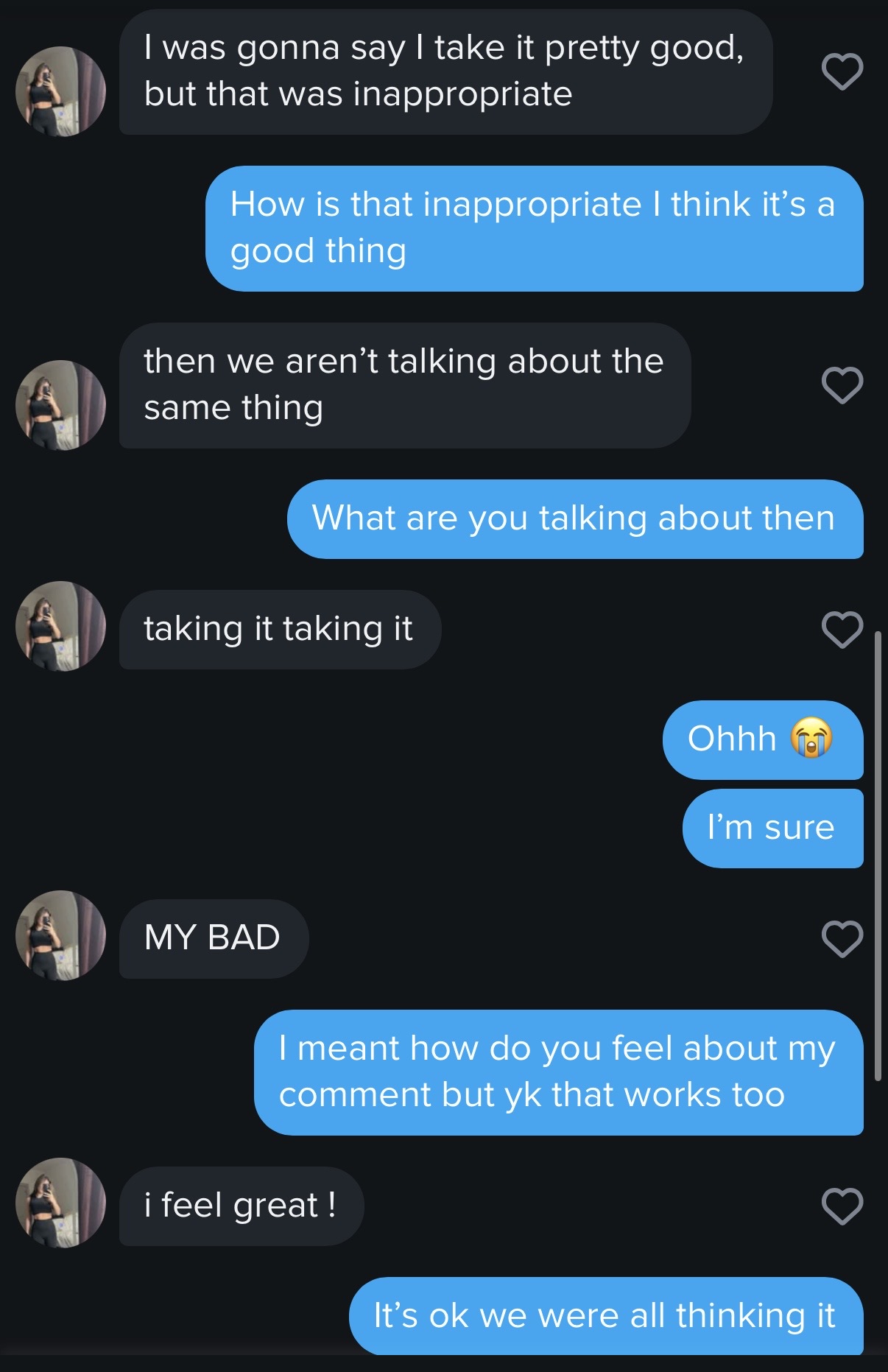Tap avatar next to 'then we aren't talking'

(x=60, y=405)
